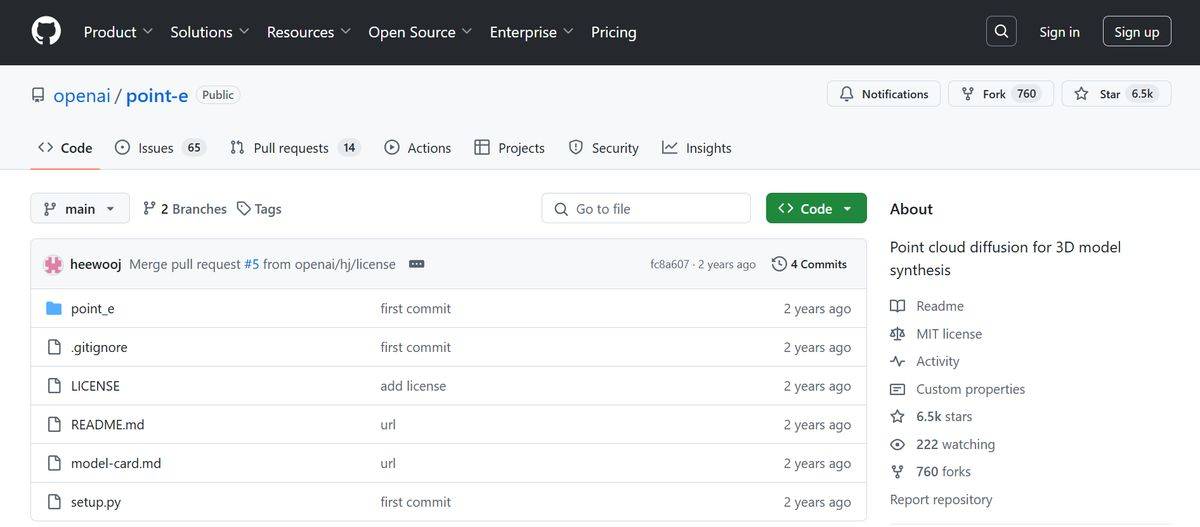Click the README.md file icon
The width and height of the screenshot is (1200, 527).
[54, 424]
